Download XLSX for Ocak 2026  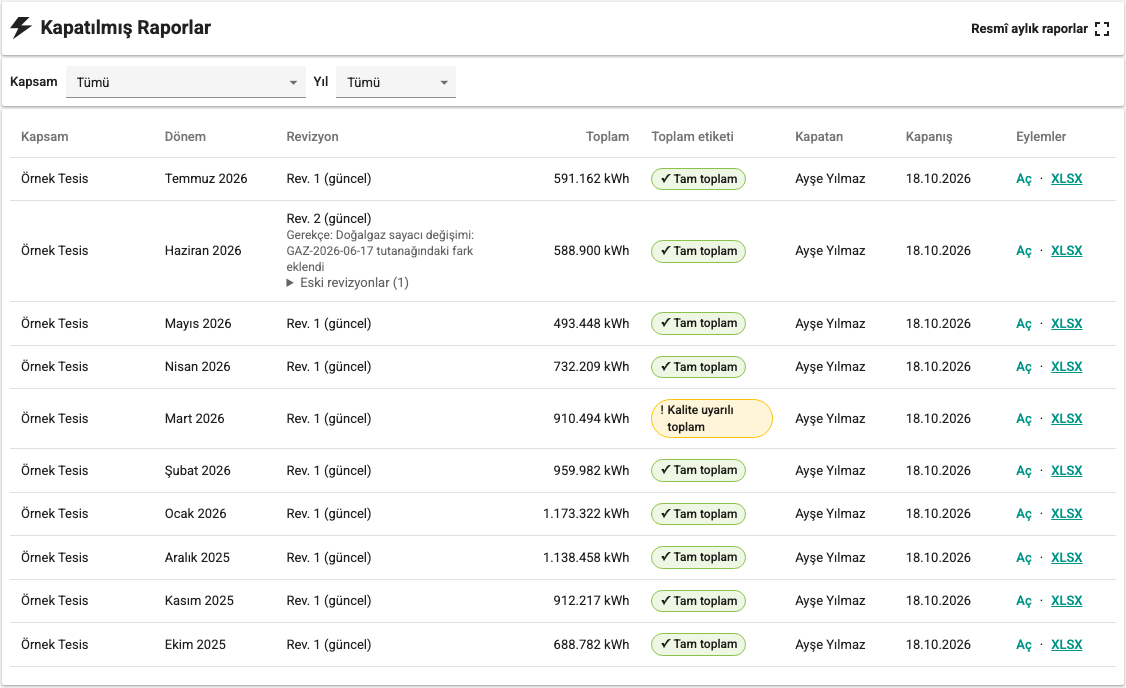coord(1066,514)
